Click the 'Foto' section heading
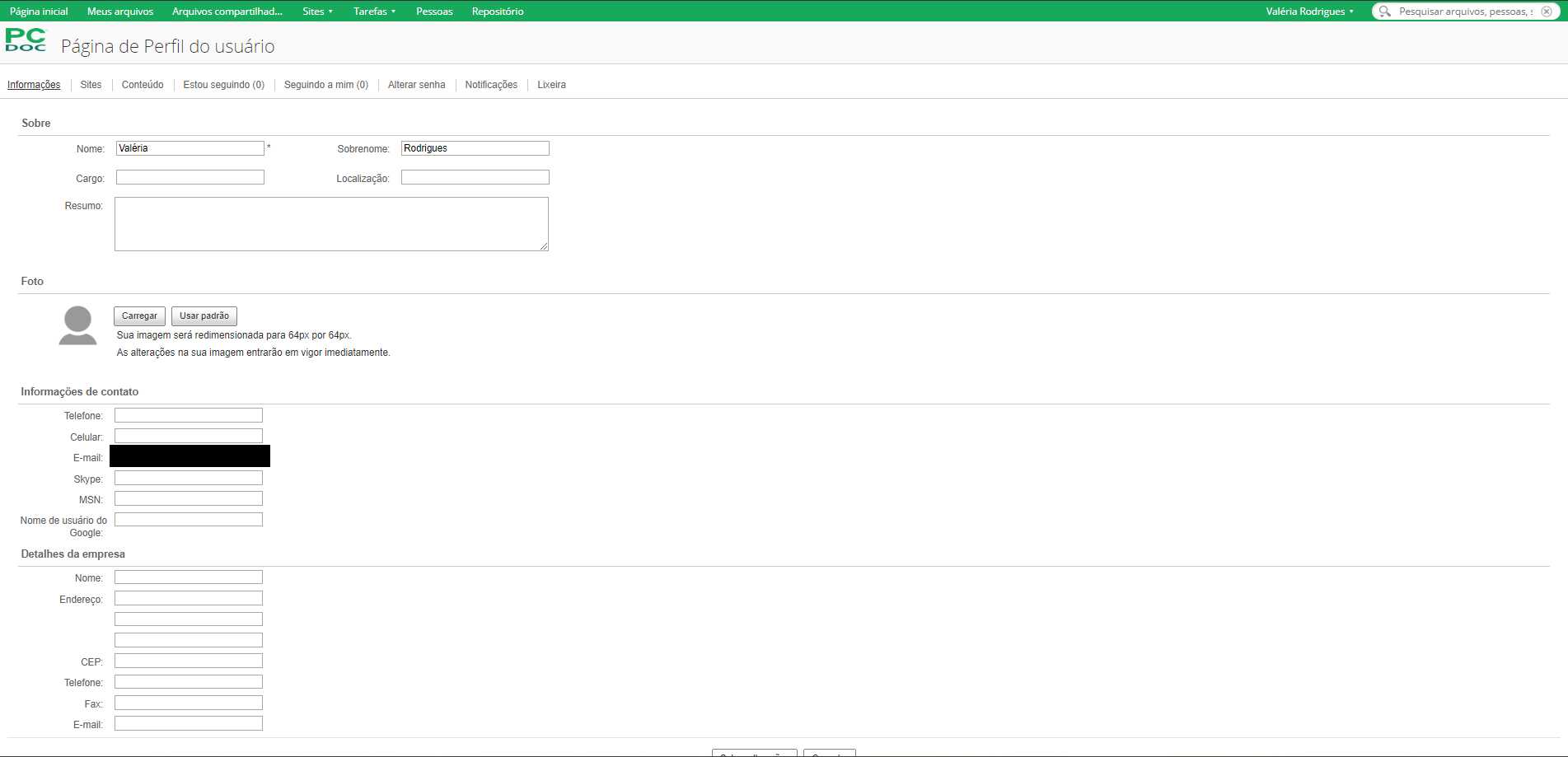This screenshot has width=1568, height=757. coord(32,282)
